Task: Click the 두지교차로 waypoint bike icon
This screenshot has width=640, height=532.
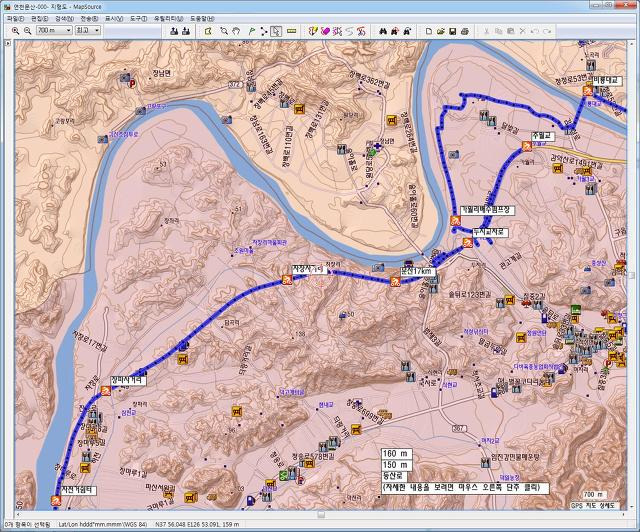Action: click(467, 243)
